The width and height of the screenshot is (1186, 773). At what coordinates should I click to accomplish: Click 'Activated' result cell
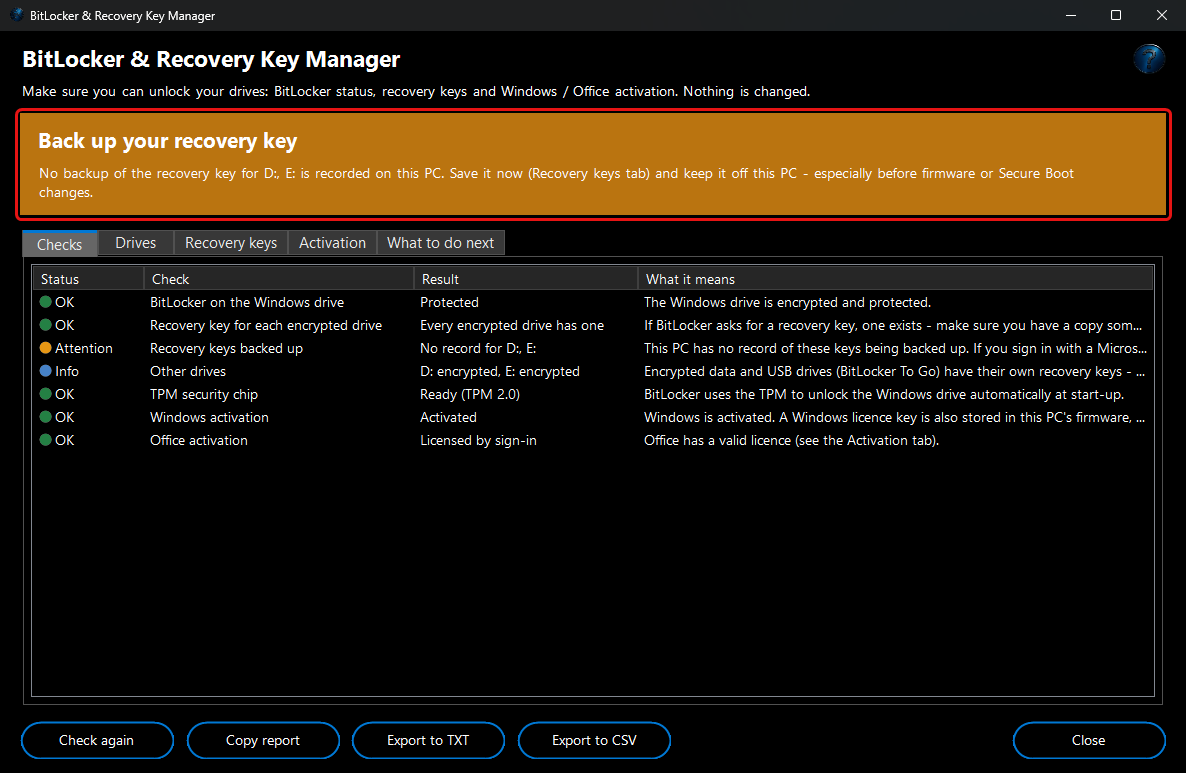tap(448, 417)
